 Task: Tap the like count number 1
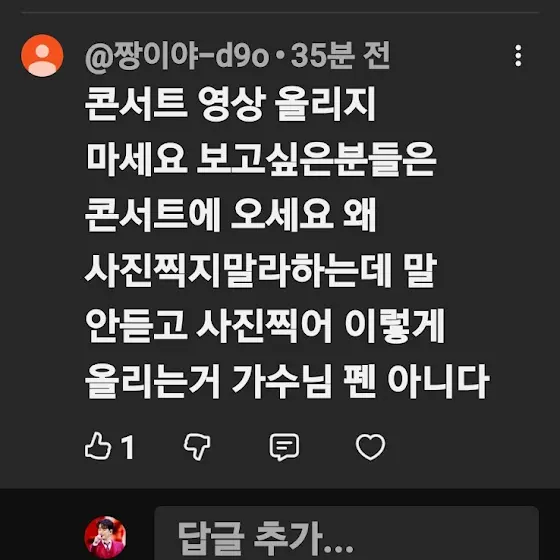127,447
